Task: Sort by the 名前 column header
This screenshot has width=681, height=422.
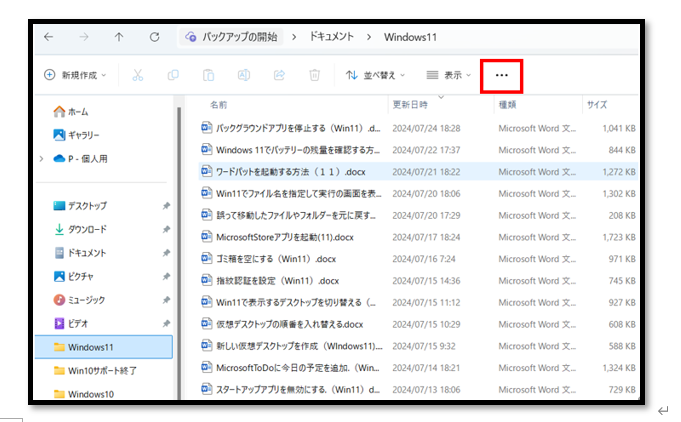Action: coord(218,105)
